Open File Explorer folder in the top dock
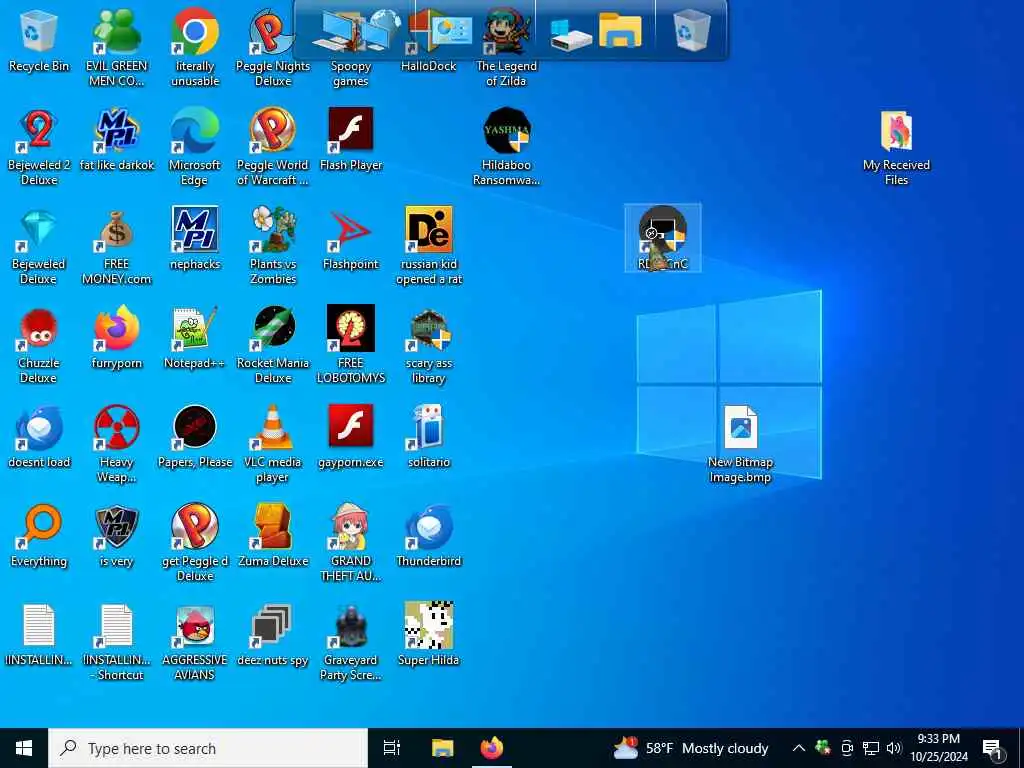 tap(620, 30)
